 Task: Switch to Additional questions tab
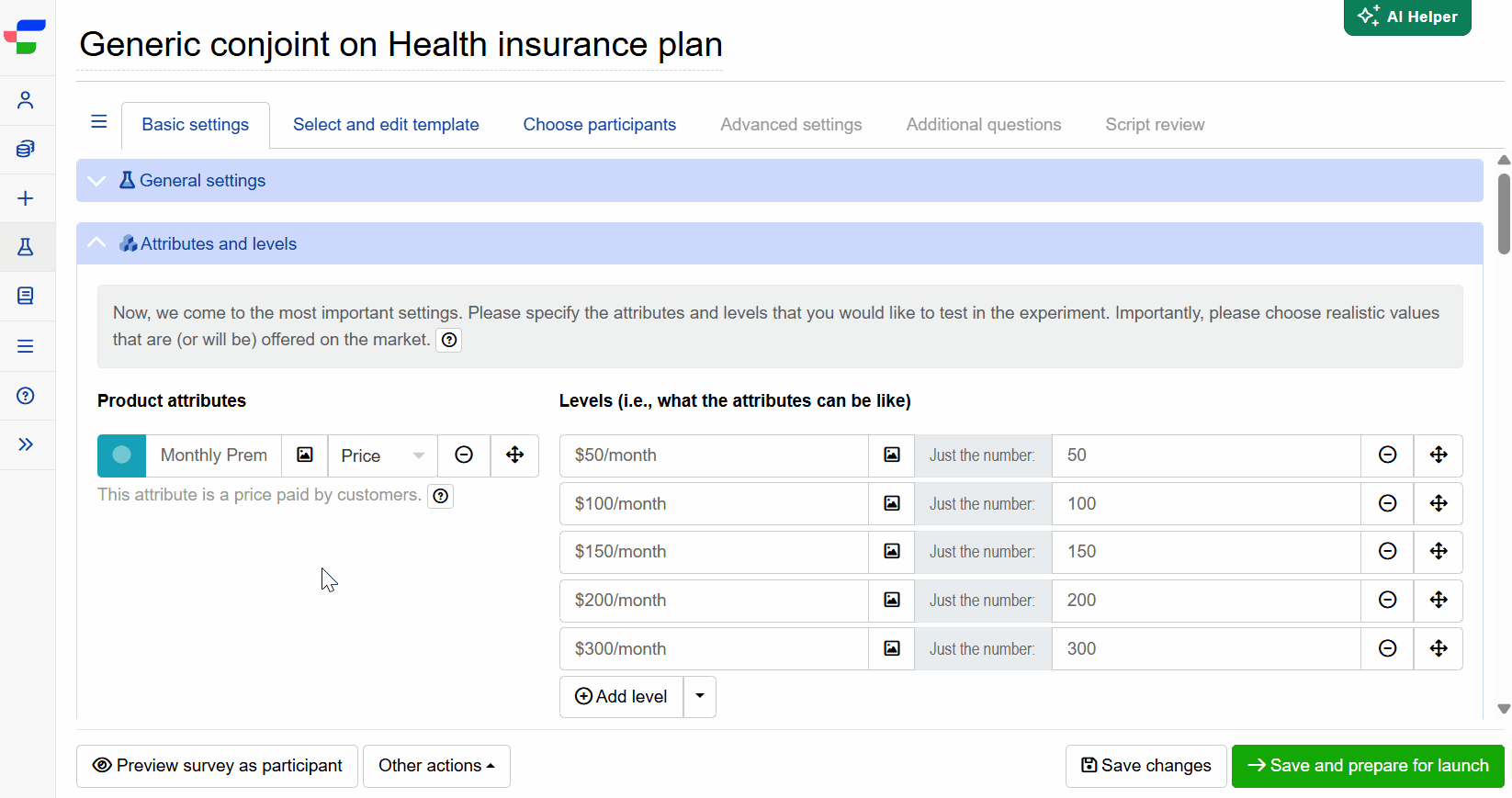tap(984, 125)
